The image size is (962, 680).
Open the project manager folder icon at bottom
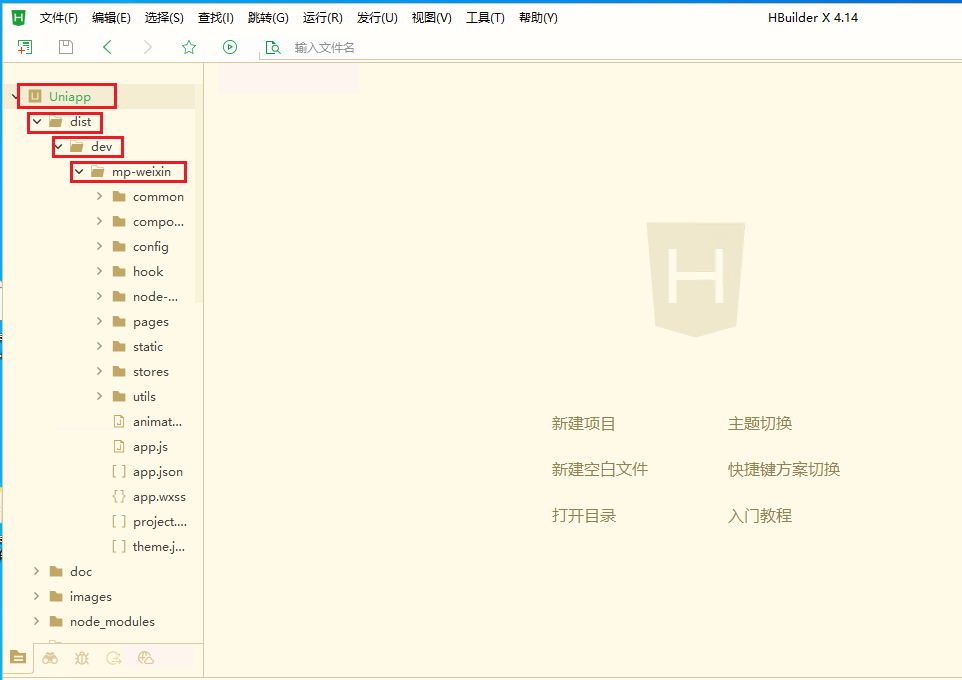[18, 657]
